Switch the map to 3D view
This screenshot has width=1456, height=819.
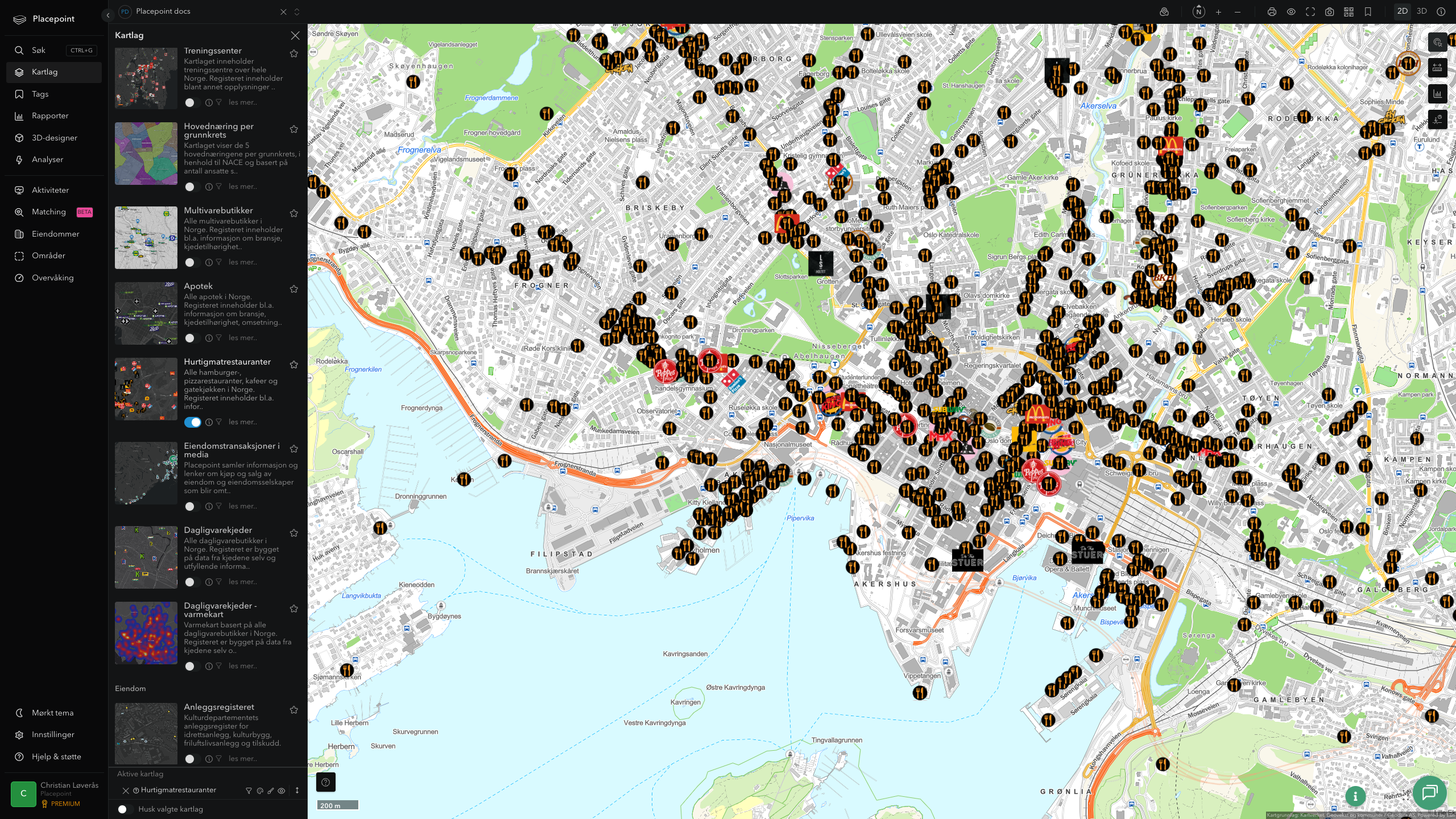1422,11
